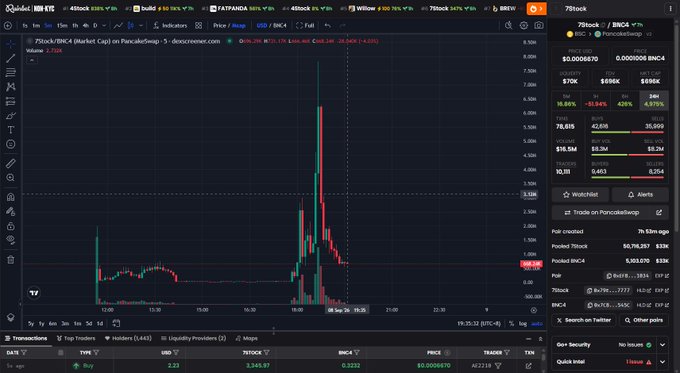Viewport: 680px width, 373px height.
Task: Set up Alerts for 7Stock
Action: (640, 195)
